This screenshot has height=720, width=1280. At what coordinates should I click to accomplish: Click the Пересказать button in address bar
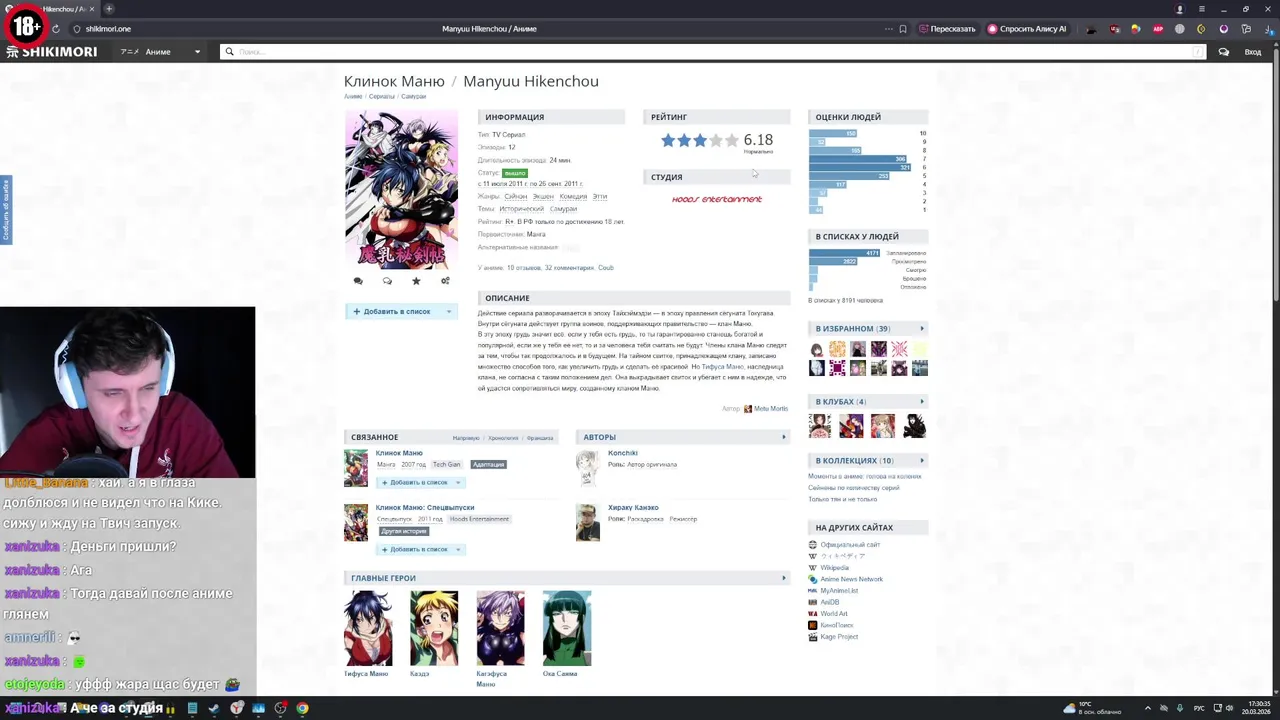click(947, 29)
